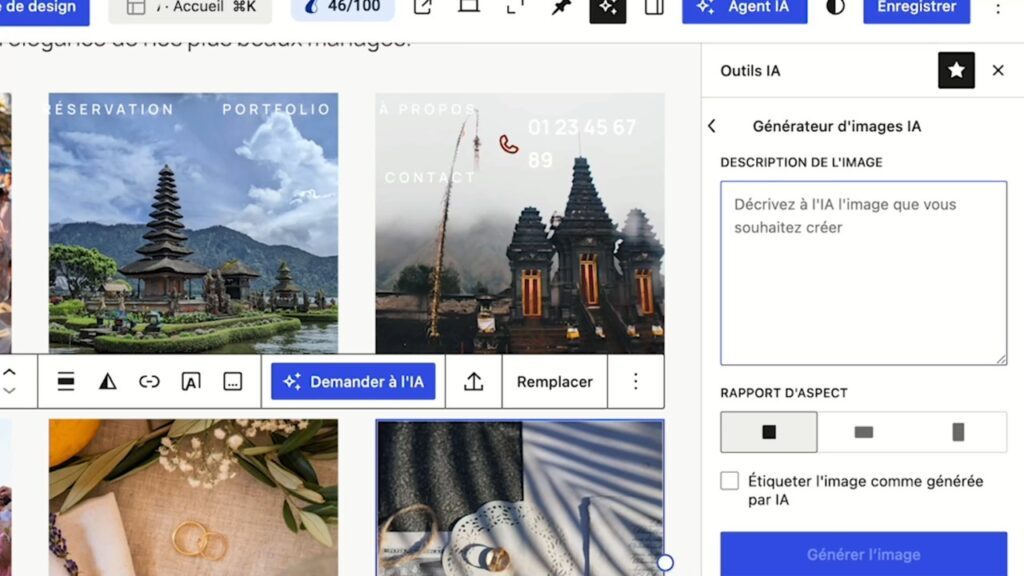Select the ring on lace doily image
The width and height of the screenshot is (1024, 576).
[520, 498]
